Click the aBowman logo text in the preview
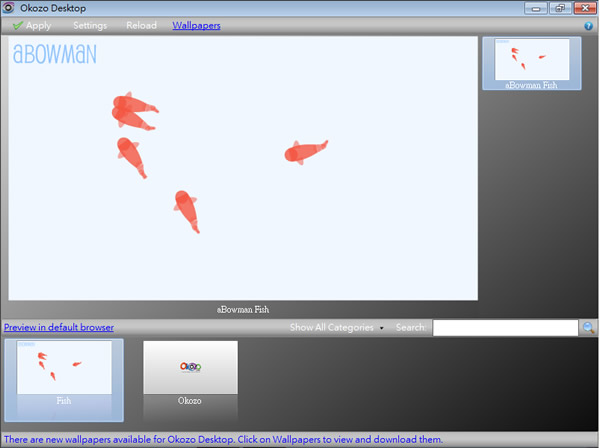Image resolution: width=600 pixels, height=448 pixels. (x=55, y=54)
